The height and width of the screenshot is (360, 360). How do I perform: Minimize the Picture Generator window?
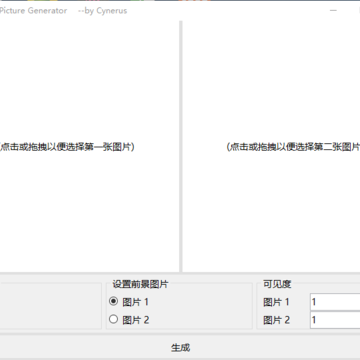tap(333, 11)
